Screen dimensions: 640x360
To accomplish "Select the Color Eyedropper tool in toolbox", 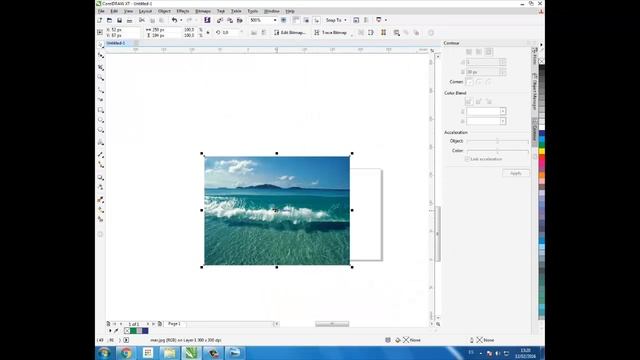I will 100,200.
